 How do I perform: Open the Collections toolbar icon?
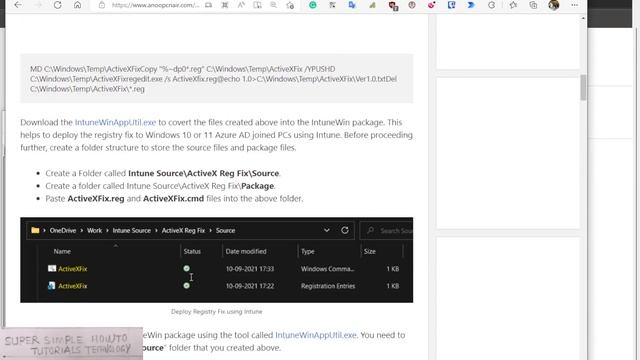[533, 5]
